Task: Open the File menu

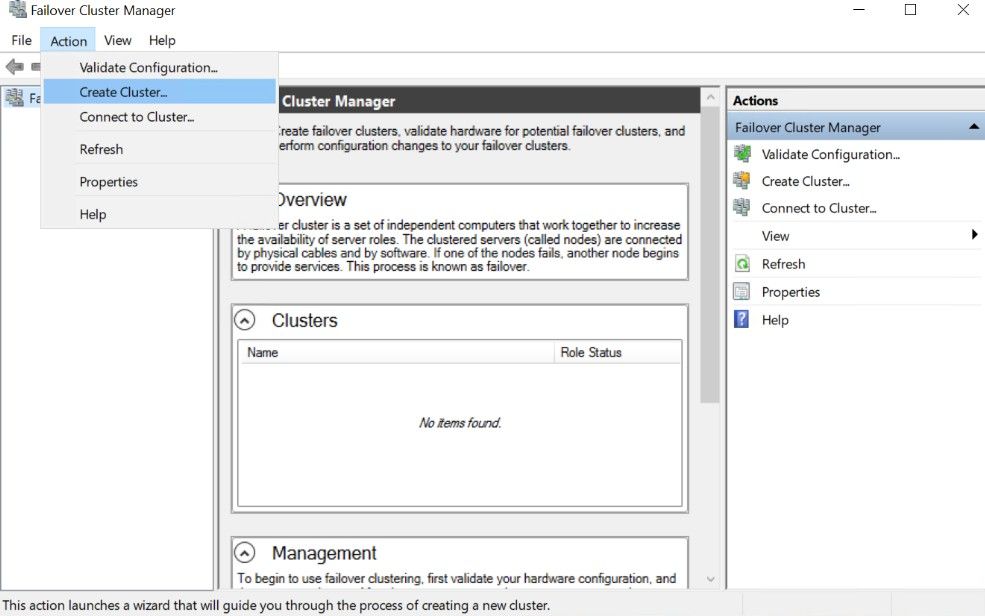Action: [21, 40]
